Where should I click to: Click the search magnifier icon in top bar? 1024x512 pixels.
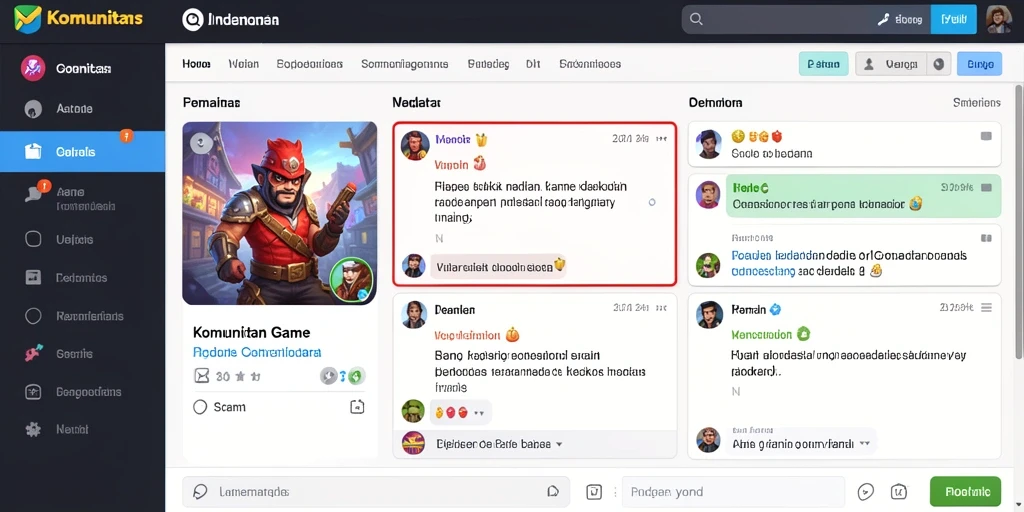(696, 20)
